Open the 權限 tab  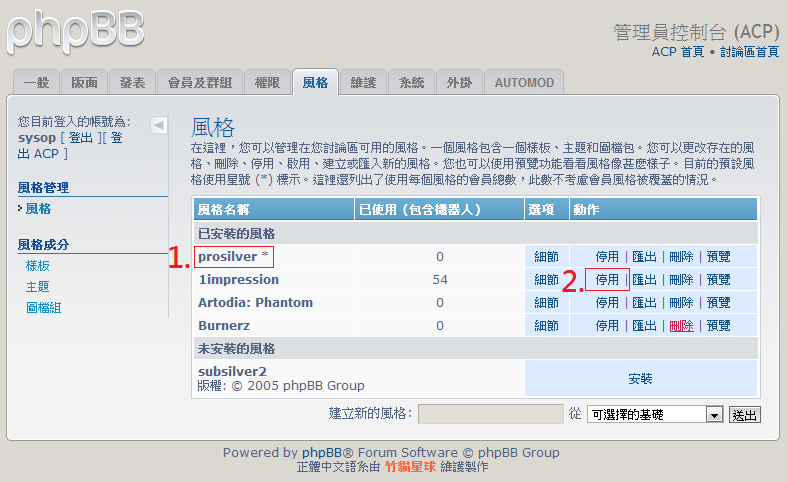click(269, 83)
